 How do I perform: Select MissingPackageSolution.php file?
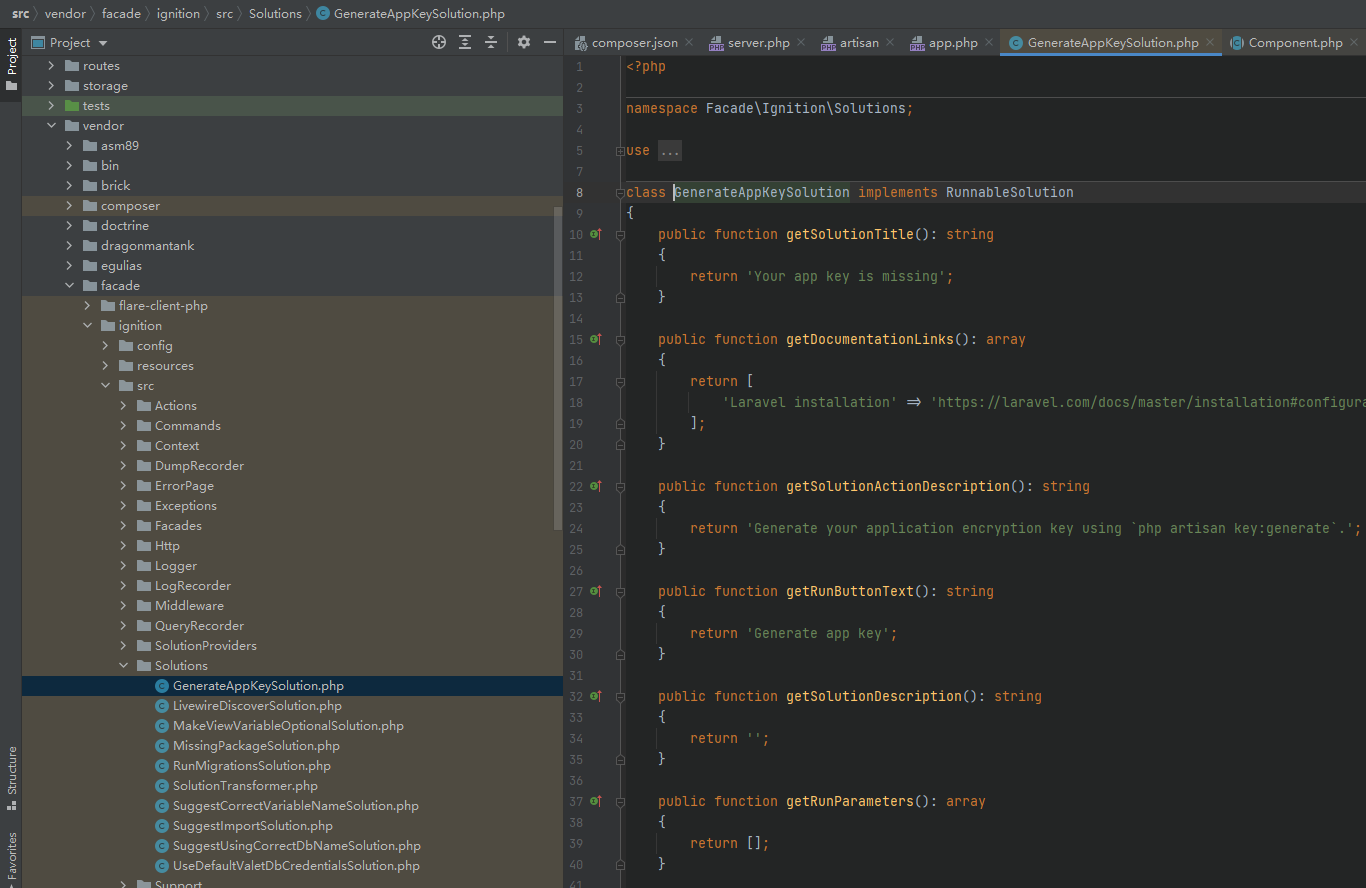(x=256, y=746)
